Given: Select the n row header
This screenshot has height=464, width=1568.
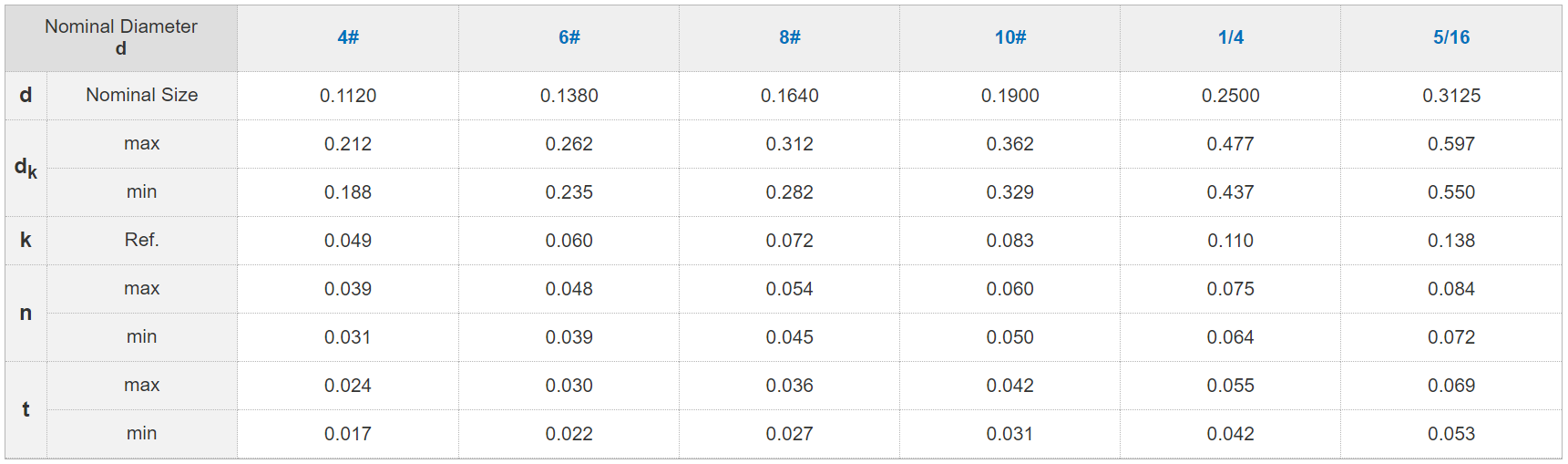Looking at the screenshot, I should coord(26,313).
